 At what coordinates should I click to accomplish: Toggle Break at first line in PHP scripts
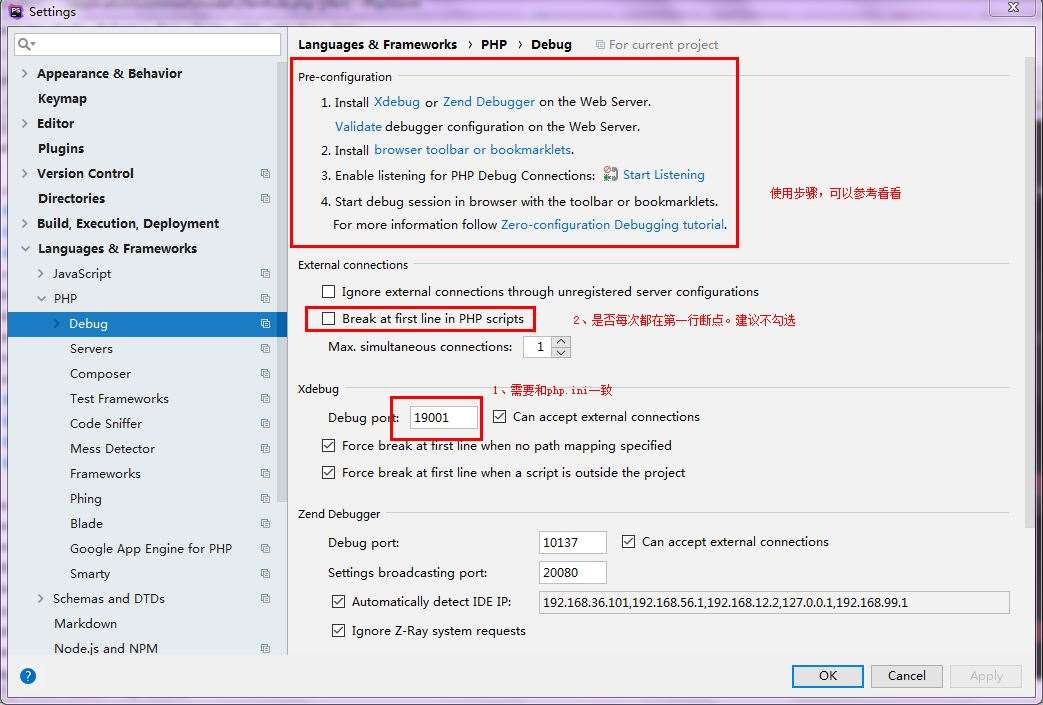click(x=328, y=319)
